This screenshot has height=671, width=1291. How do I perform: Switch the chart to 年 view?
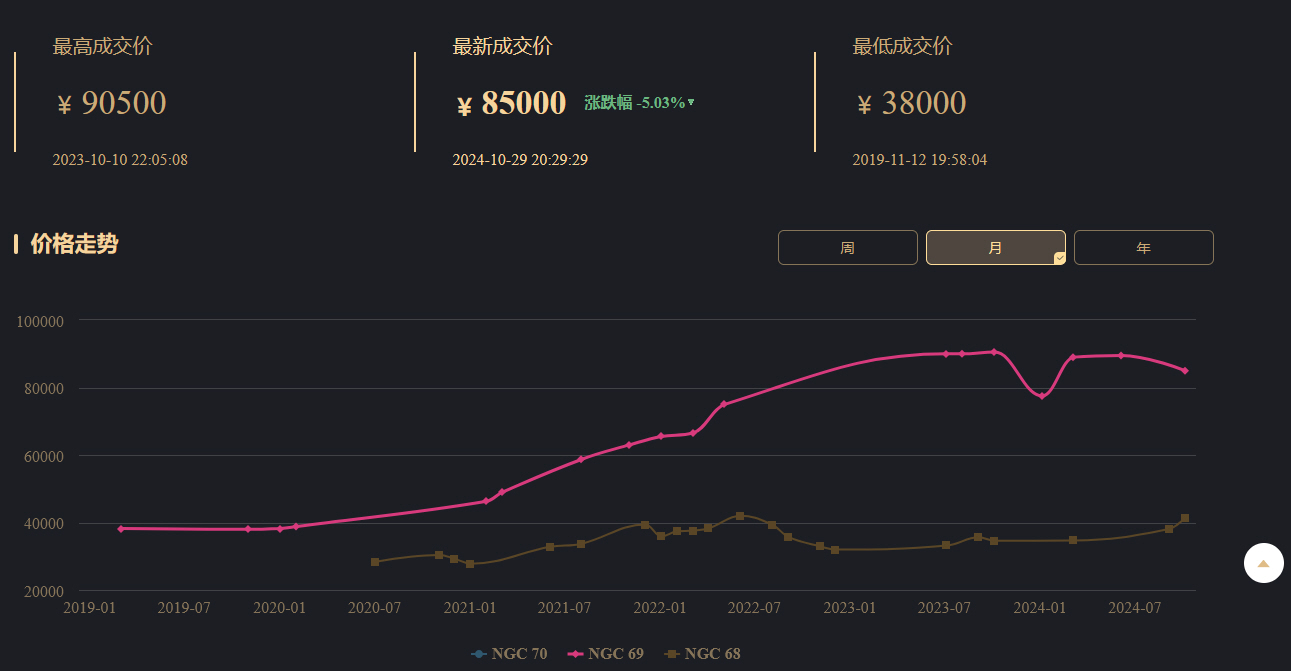[1143, 248]
